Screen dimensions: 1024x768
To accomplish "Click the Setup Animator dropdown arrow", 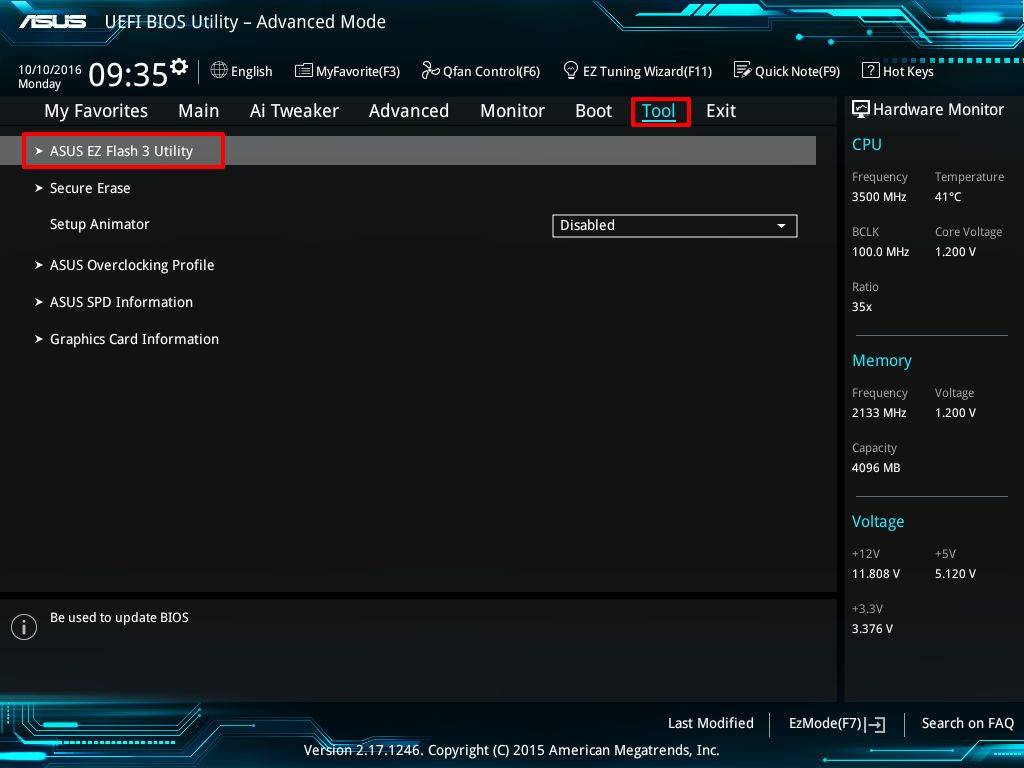I will (781, 225).
